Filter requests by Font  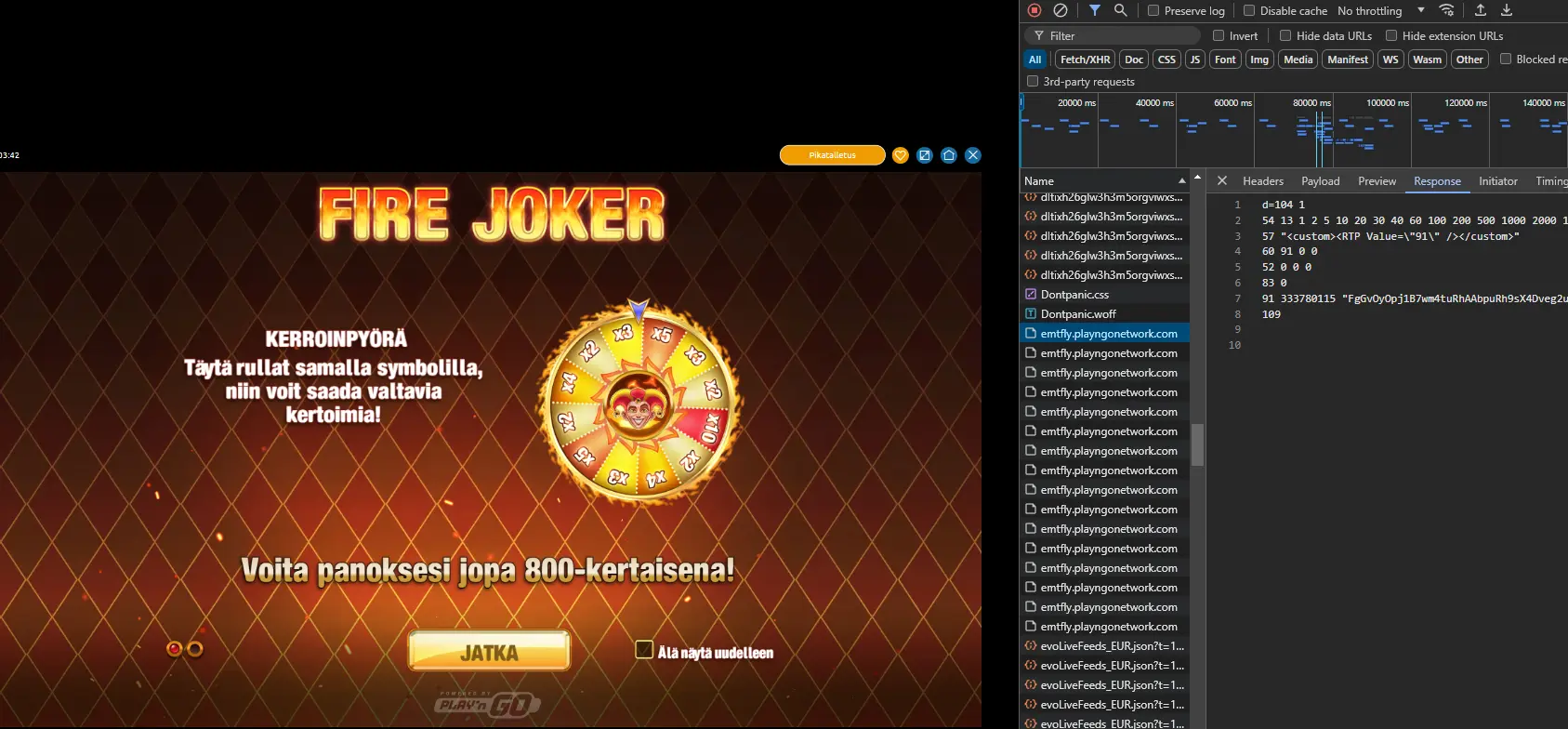tap(1225, 60)
